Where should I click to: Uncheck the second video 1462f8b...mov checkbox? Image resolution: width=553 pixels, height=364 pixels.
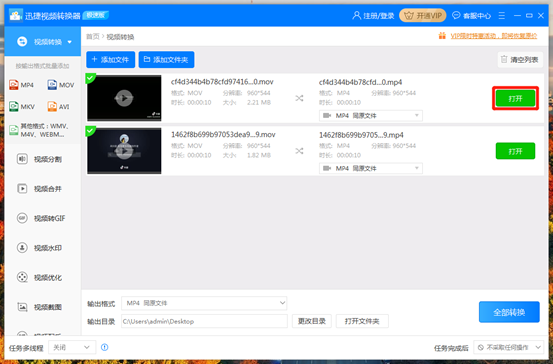90,131
